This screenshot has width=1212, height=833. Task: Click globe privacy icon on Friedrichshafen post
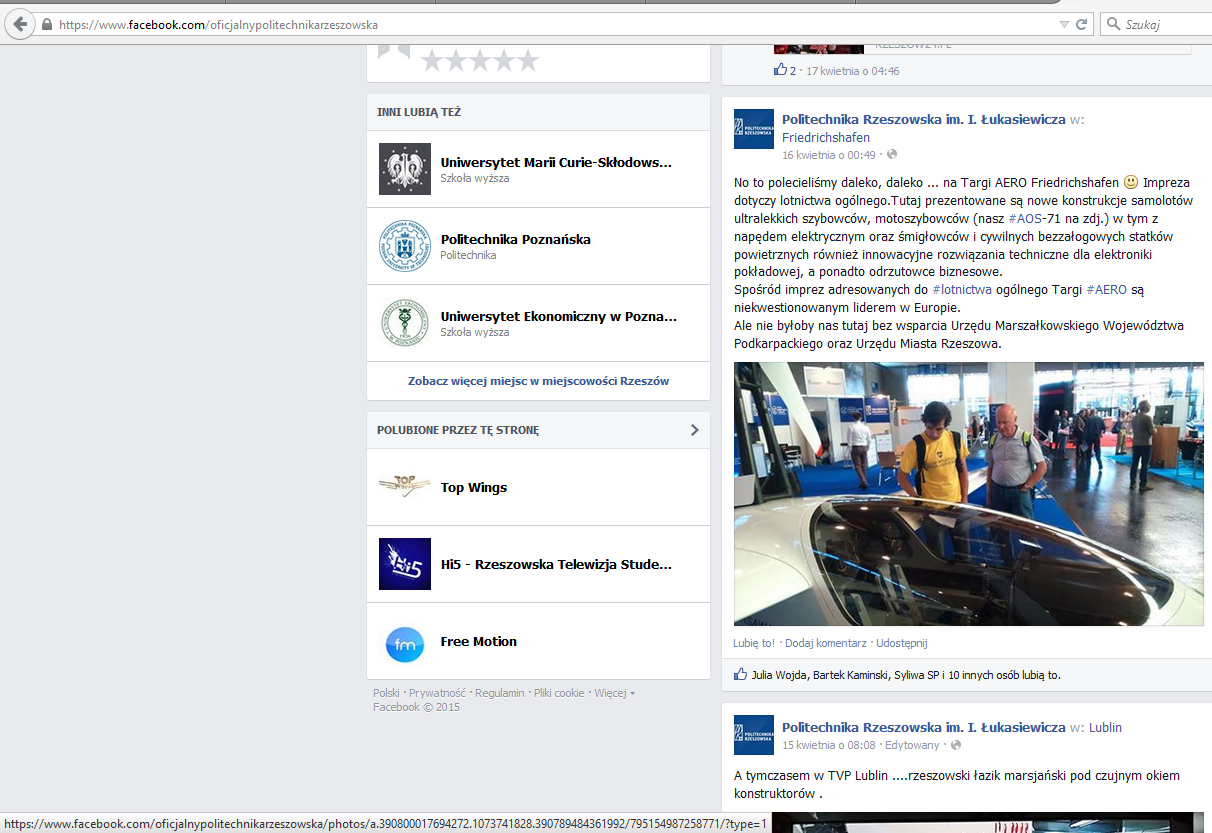[892, 155]
